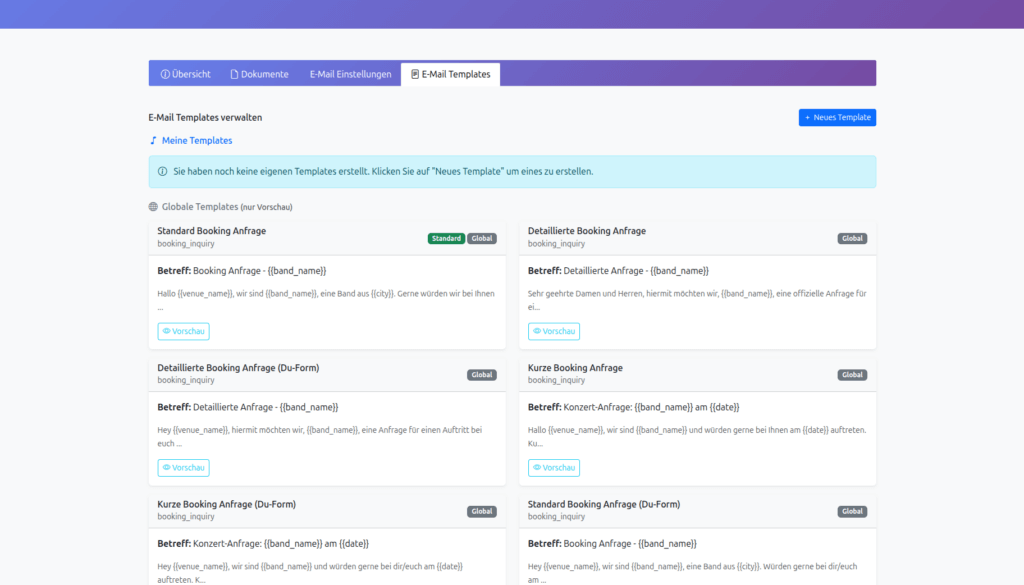The width and height of the screenshot is (1024, 585).
Task: Click the Standard Booking Anfrage (Du-Form) title
Action: [x=603, y=504]
